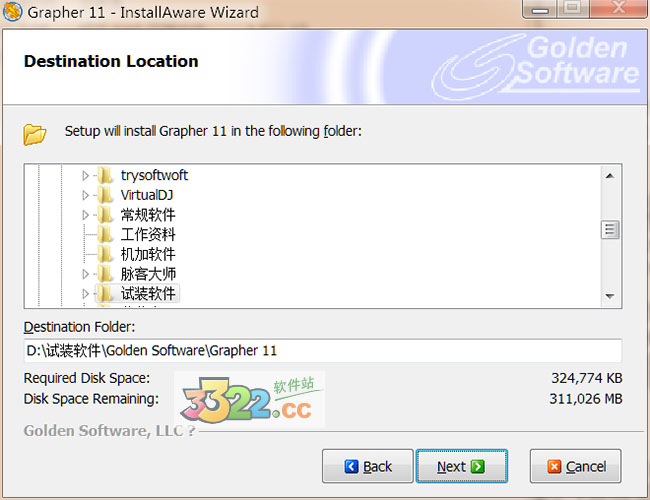This screenshot has height=500, width=650.
Task: Click the Grapher 11 title bar icon
Action: 12,12
